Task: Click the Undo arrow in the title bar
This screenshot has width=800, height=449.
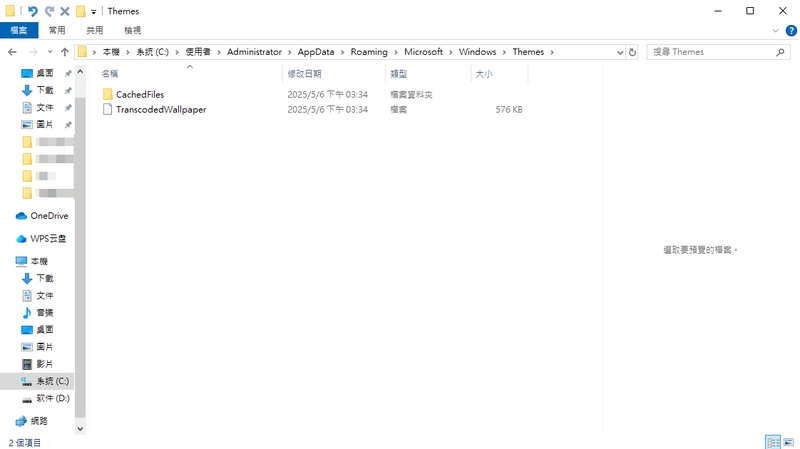Action: [33, 11]
